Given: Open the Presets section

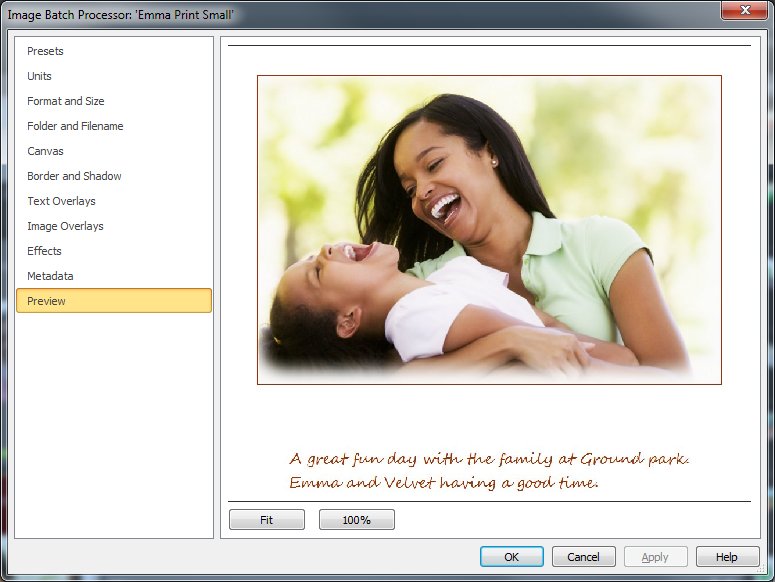Looking at the screenshot, I should tap(45, 51).
